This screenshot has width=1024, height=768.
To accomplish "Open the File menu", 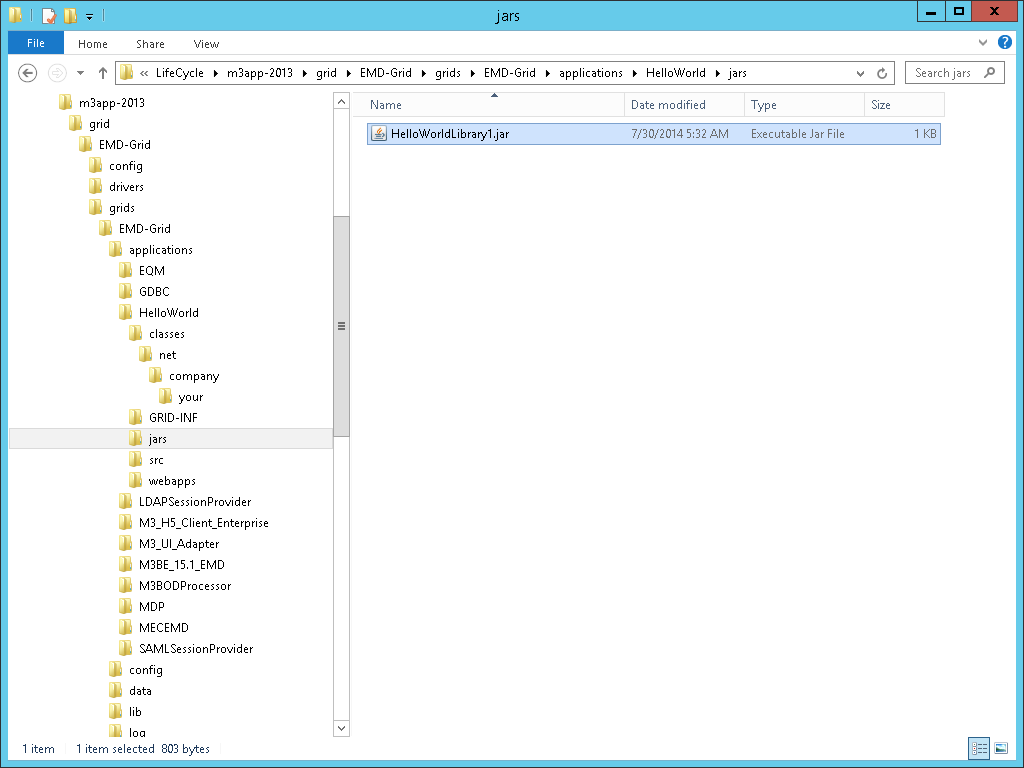I will coord(36,43).
